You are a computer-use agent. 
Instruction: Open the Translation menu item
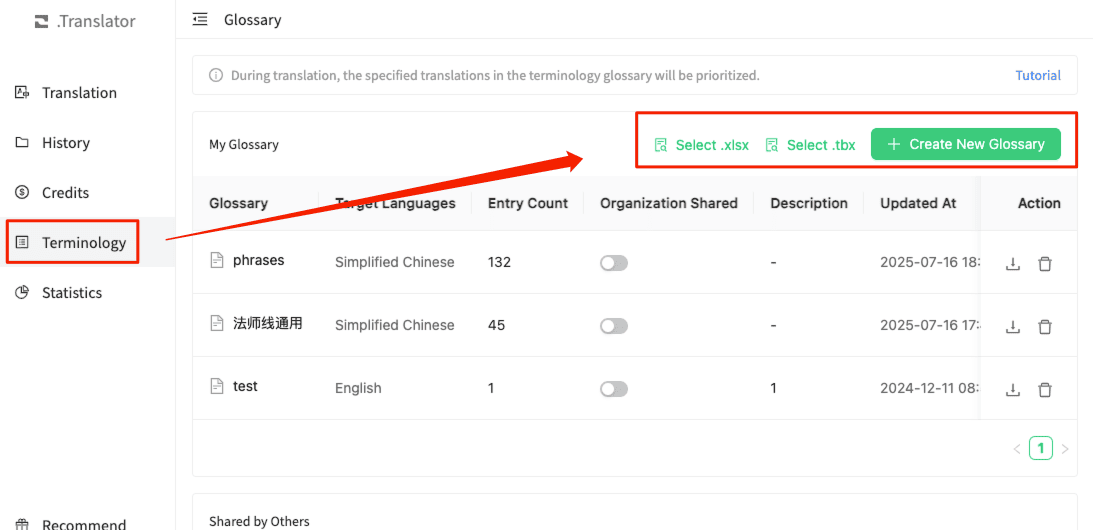(79, 93)
